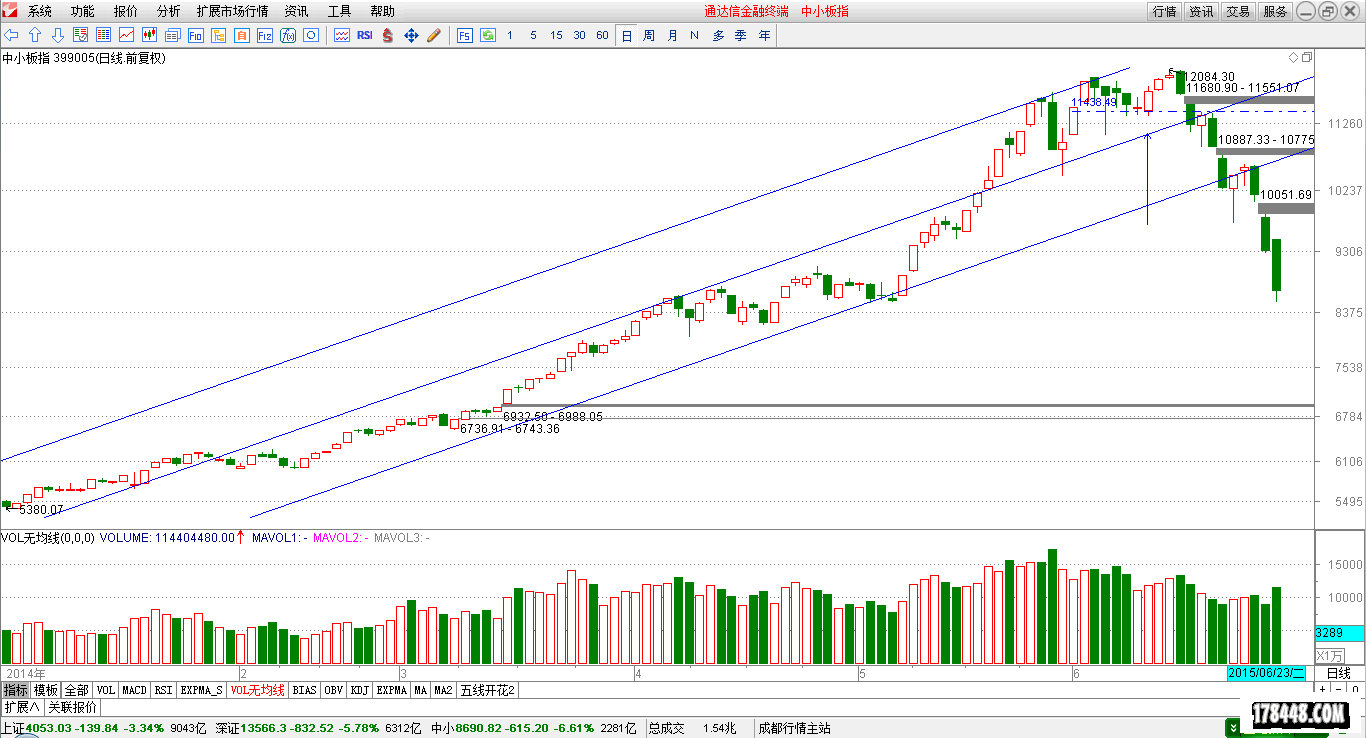
Task: Select the 月 monthly period
Action: tap(672, 35)
